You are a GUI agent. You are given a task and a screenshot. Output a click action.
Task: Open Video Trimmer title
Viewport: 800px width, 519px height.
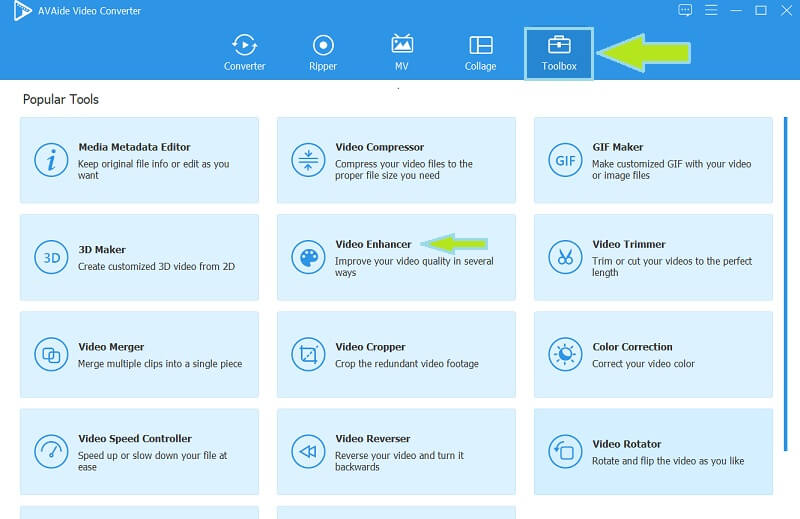pyautogui.click(x=629, y=244)
